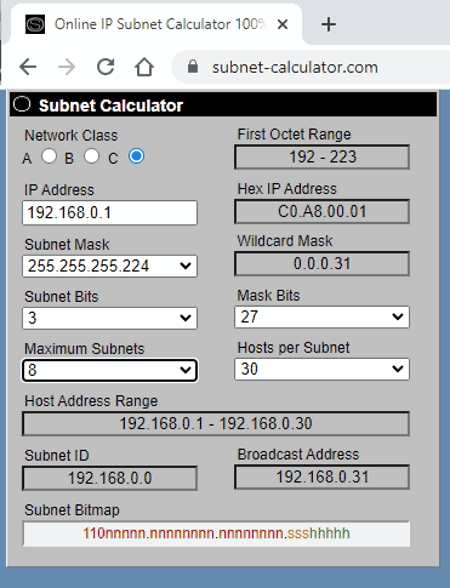Open the Hosts per Subnet dropdown
Viewport: 450px width, 588px height.
322,369
